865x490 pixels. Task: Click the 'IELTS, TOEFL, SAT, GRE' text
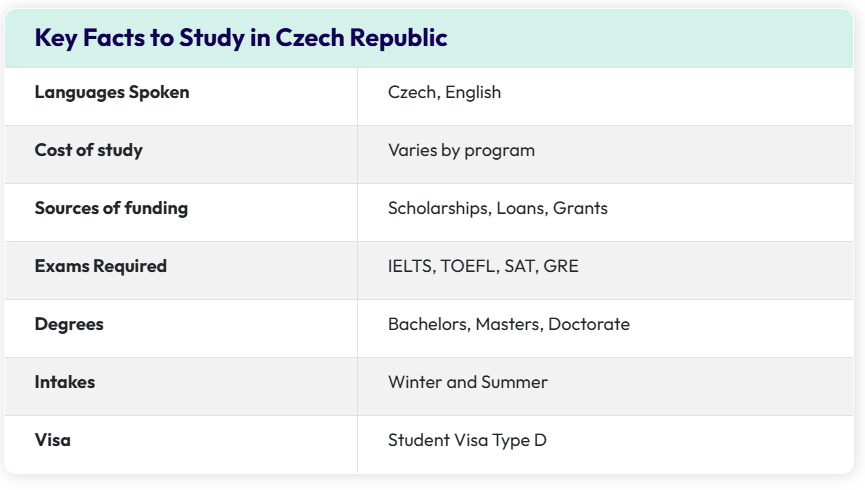point(484,266)
